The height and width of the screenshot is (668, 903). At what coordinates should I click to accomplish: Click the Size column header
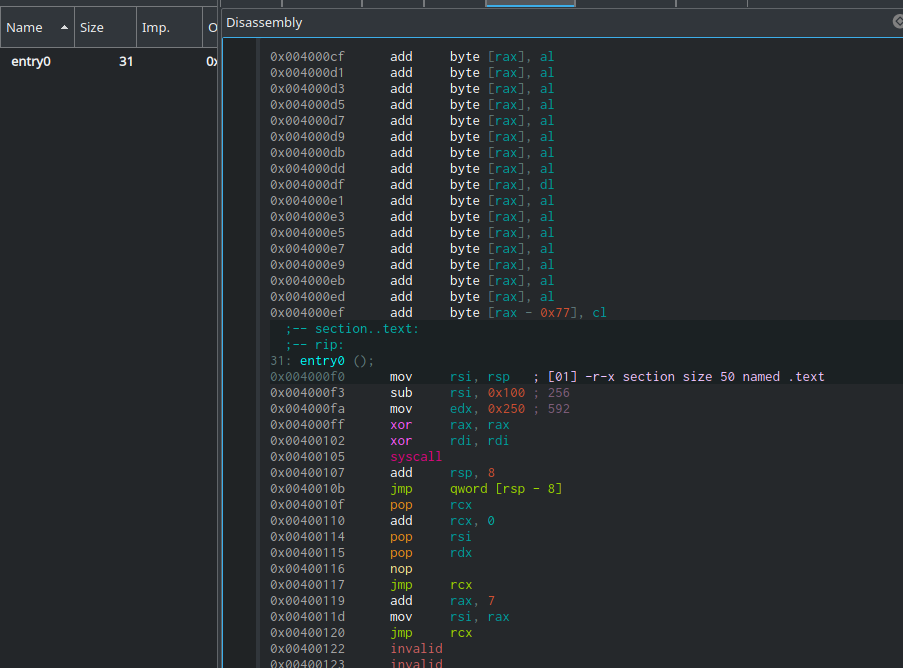pos(92,28)
